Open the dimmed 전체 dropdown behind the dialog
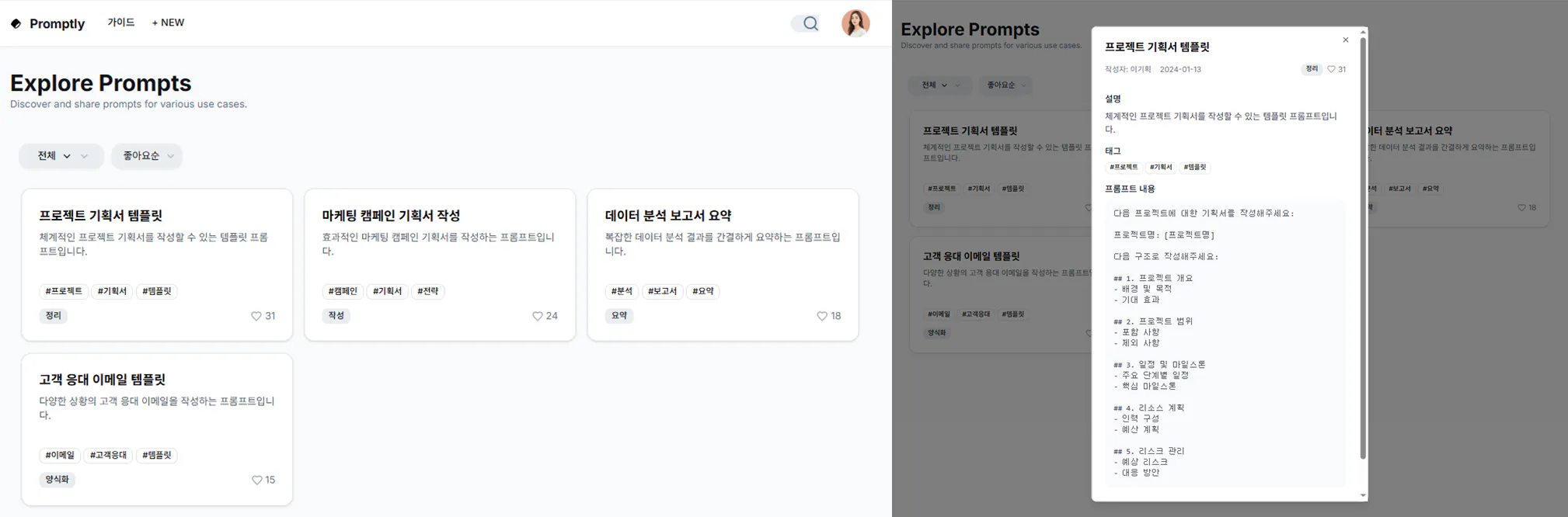 (x=939, y=85)
